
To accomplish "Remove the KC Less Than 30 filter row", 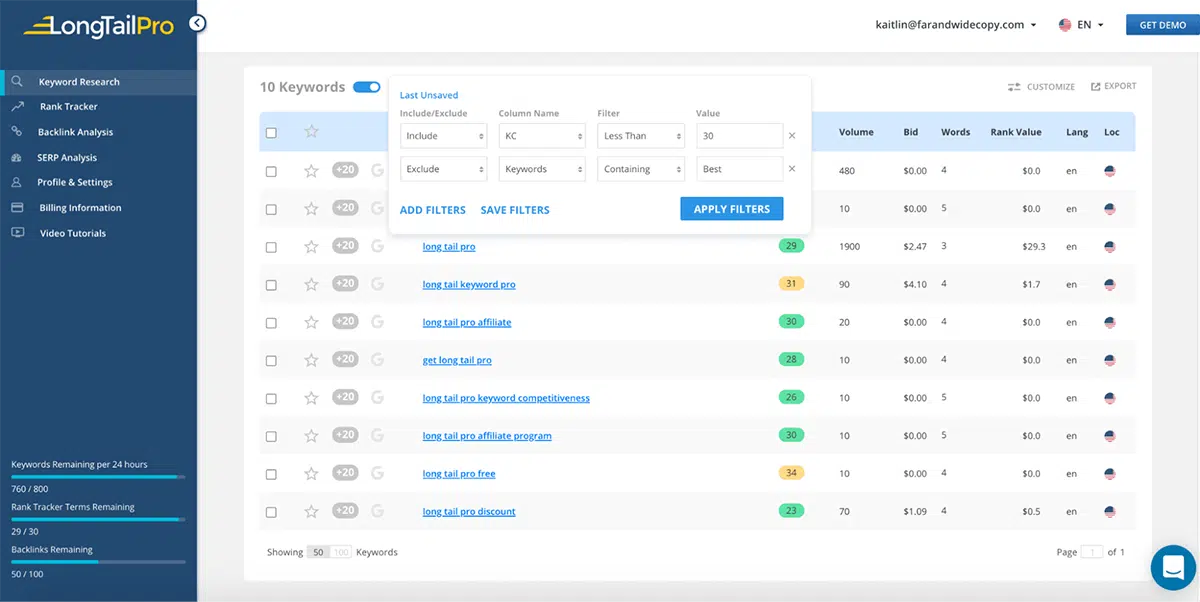I will (x=792, y=136).
